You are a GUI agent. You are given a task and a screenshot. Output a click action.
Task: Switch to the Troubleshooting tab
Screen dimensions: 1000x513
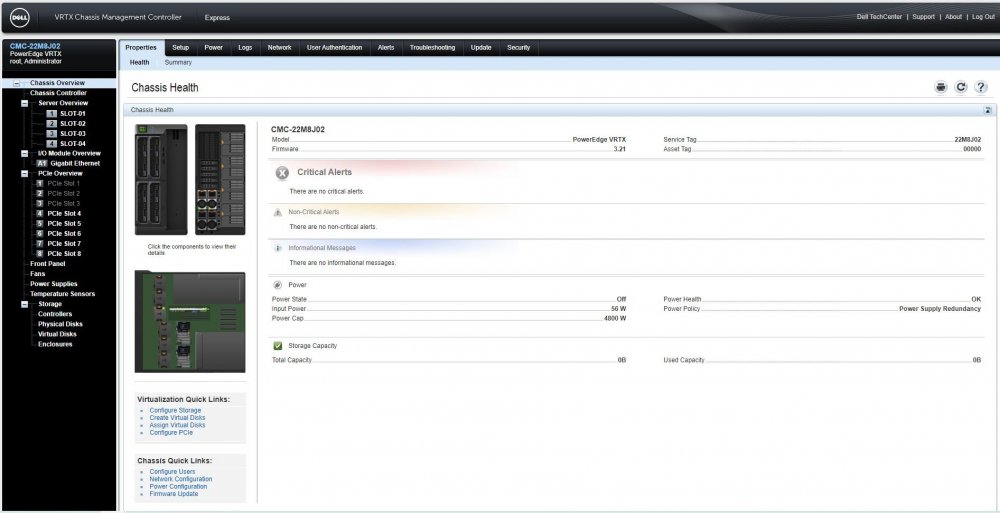coord(432,48)
